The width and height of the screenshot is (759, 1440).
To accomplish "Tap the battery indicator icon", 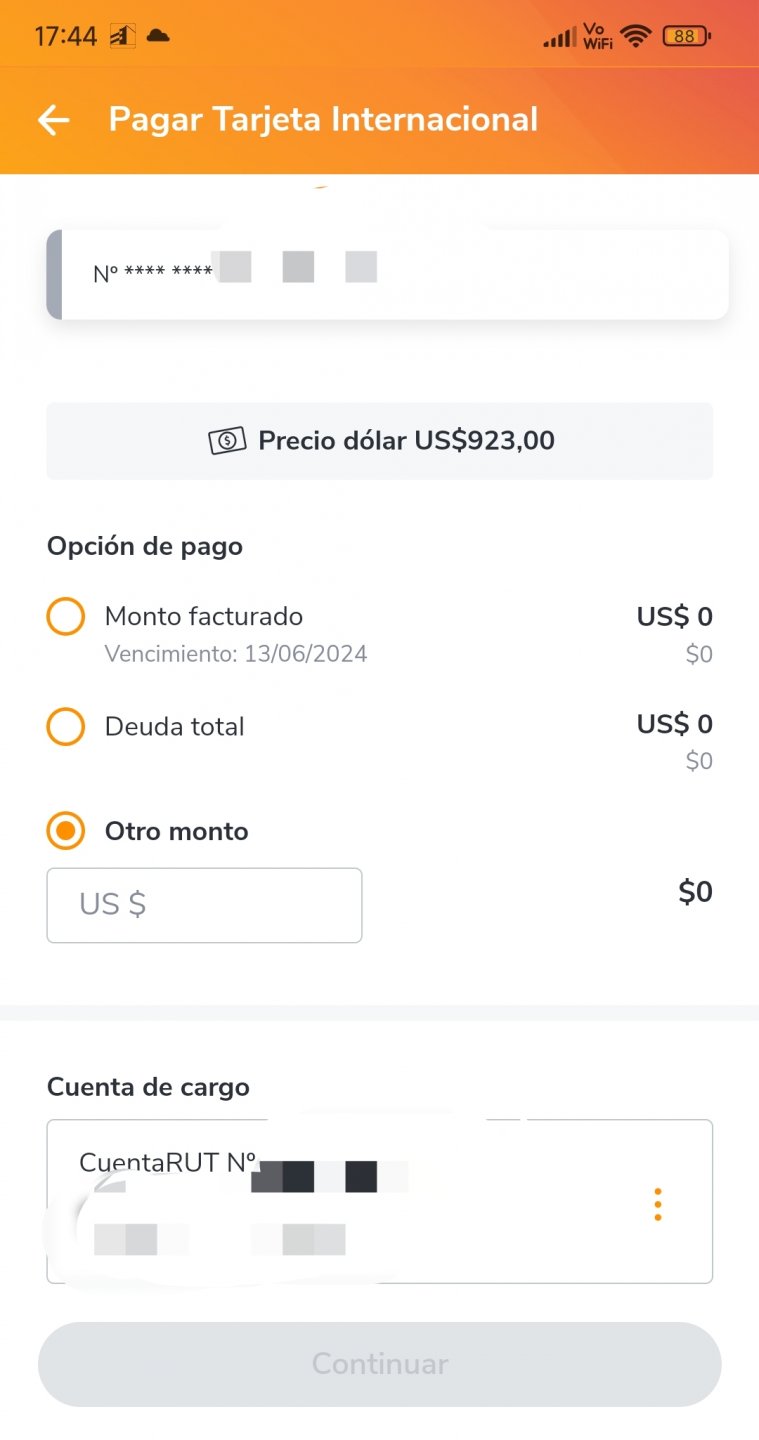I will 686,37.
